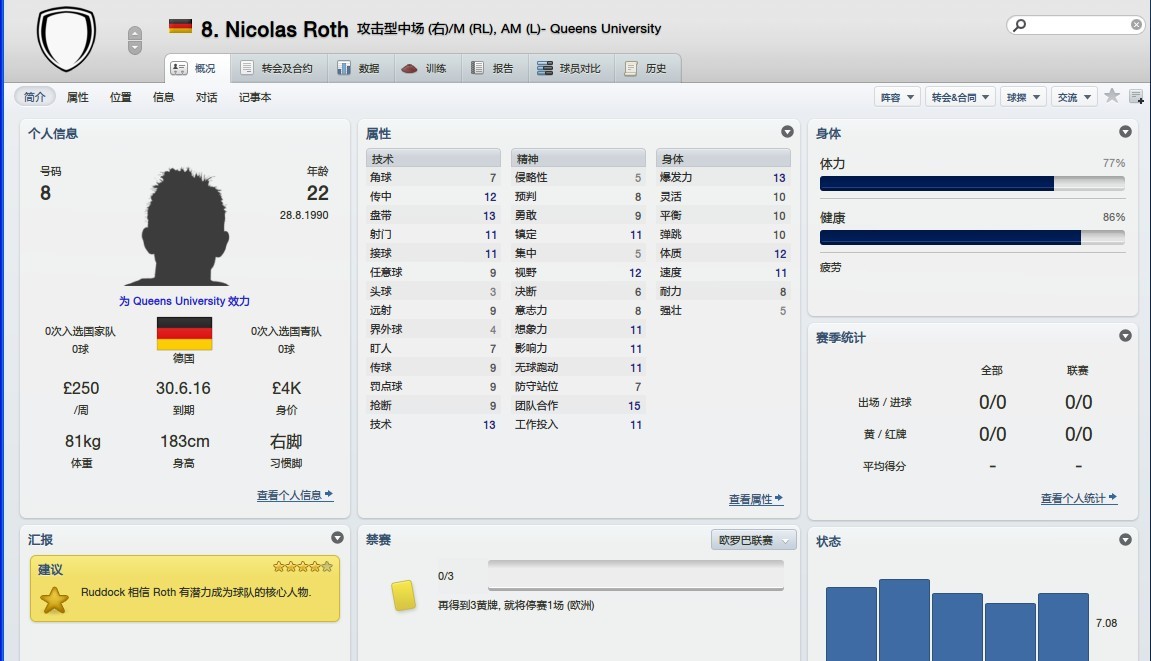Click the 身体 attribute column header
This screenshot has height=661, width=1151.
point(723,159)
